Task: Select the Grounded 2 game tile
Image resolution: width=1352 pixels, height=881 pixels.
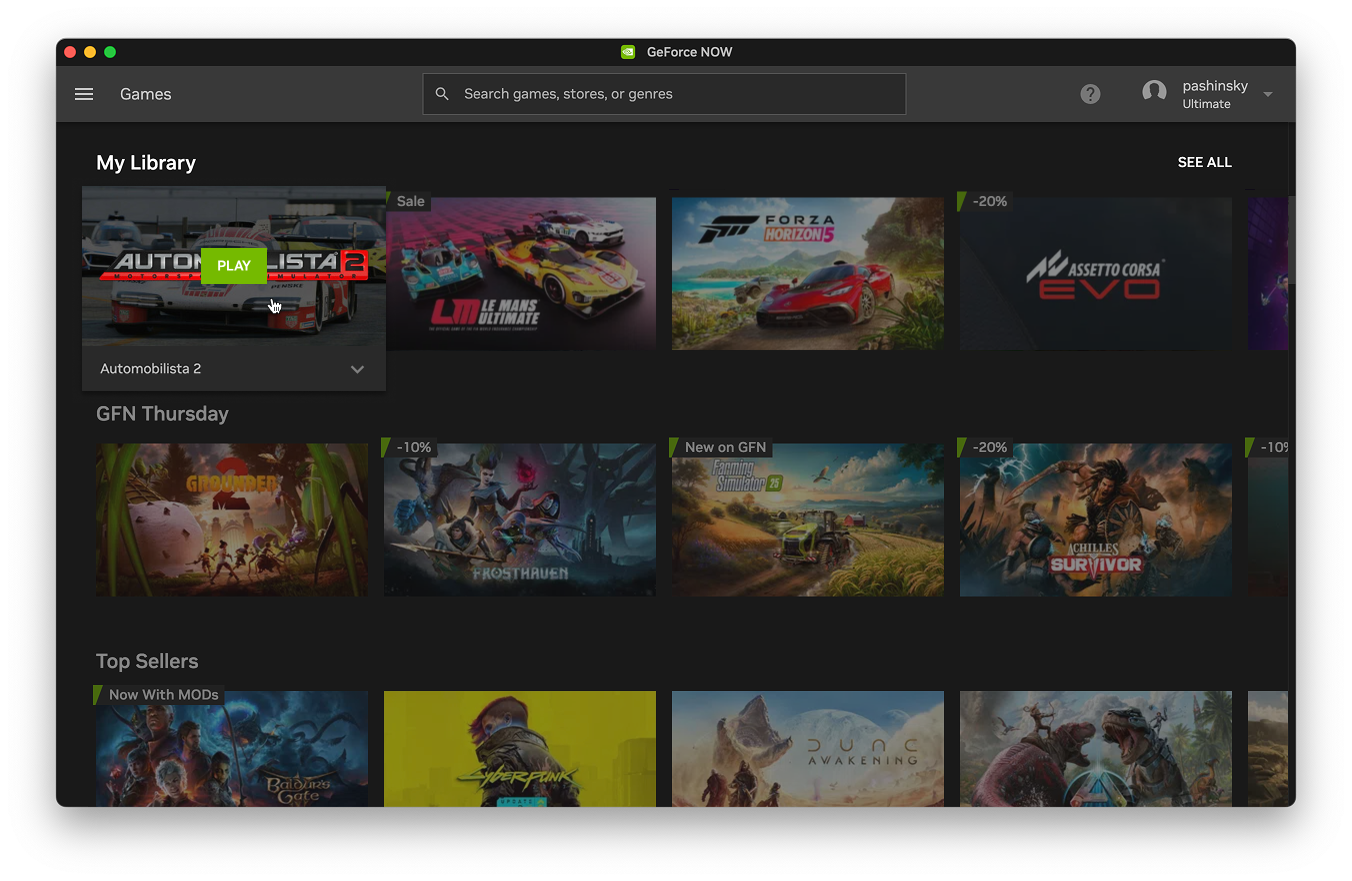Action: (x=232, y=520)
